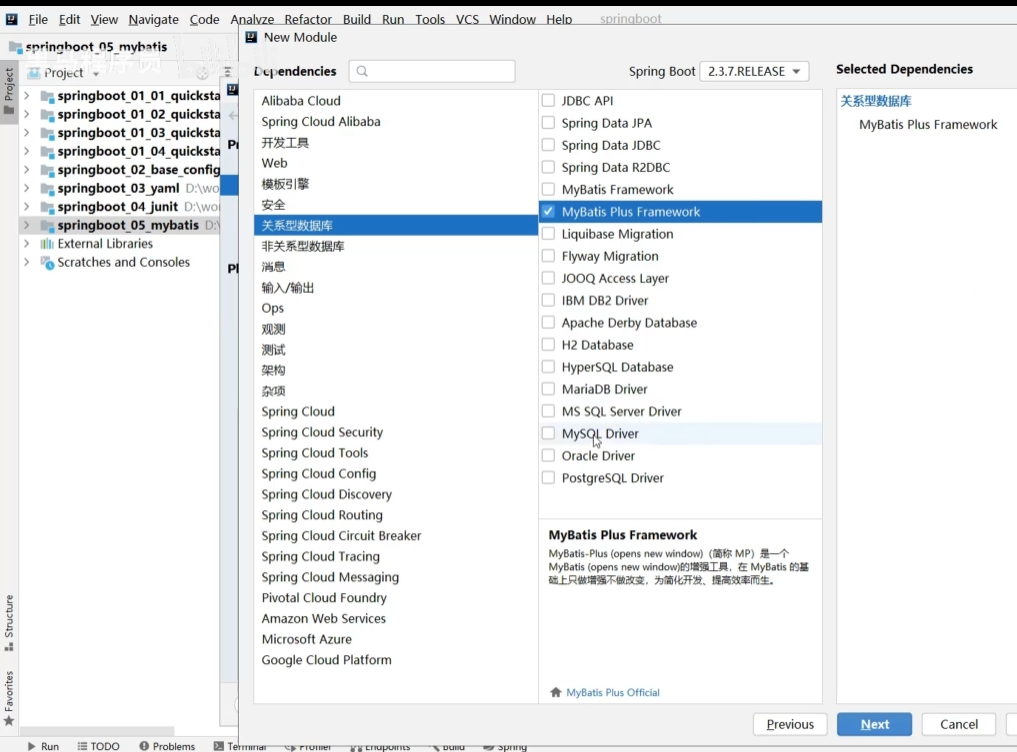Expand the springboot_04_junit module node
The width and height of the screenshot is (1017, 752).
pos(27,206)
